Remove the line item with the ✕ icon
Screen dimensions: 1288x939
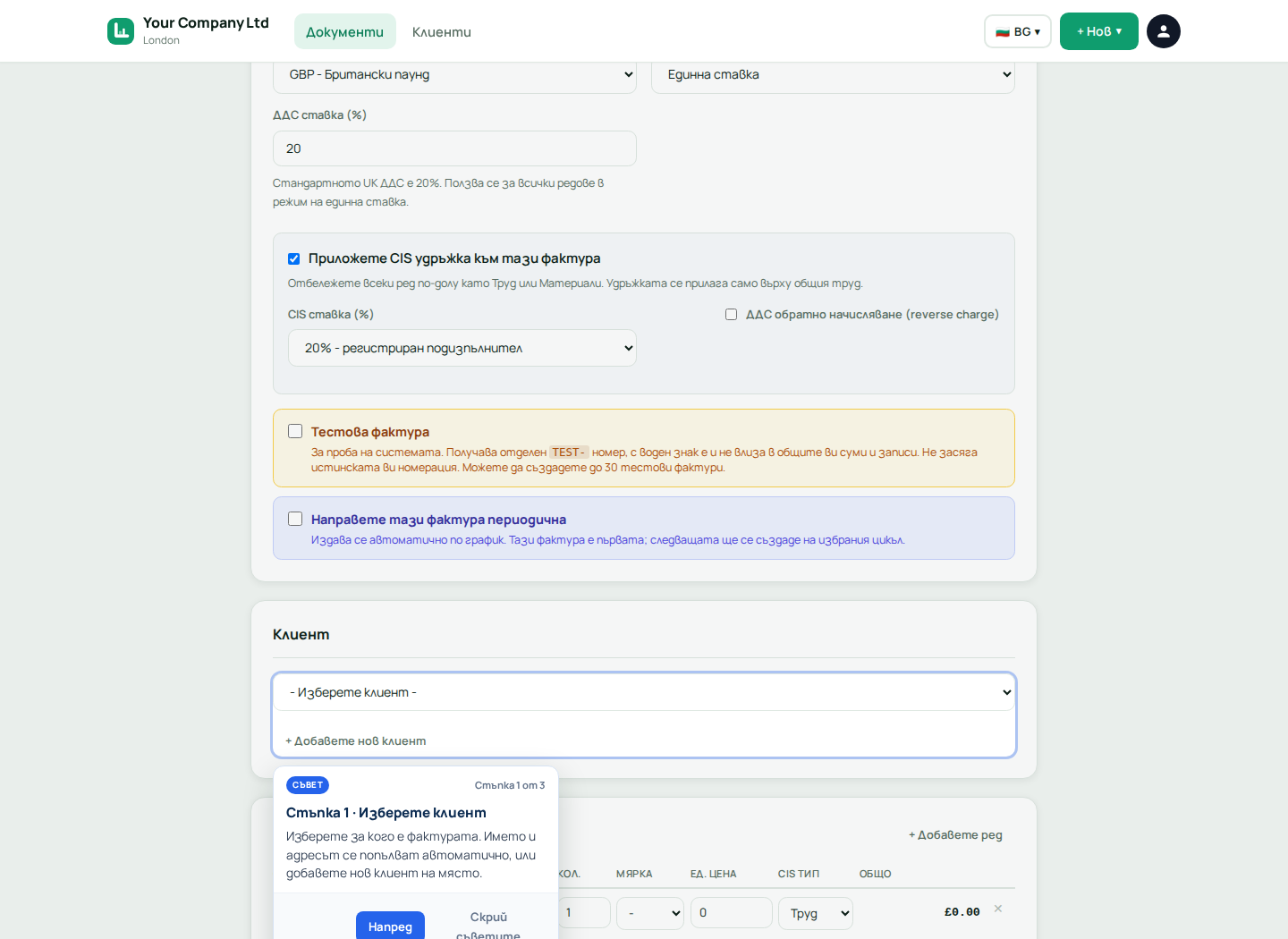click(x=998, y=909)
